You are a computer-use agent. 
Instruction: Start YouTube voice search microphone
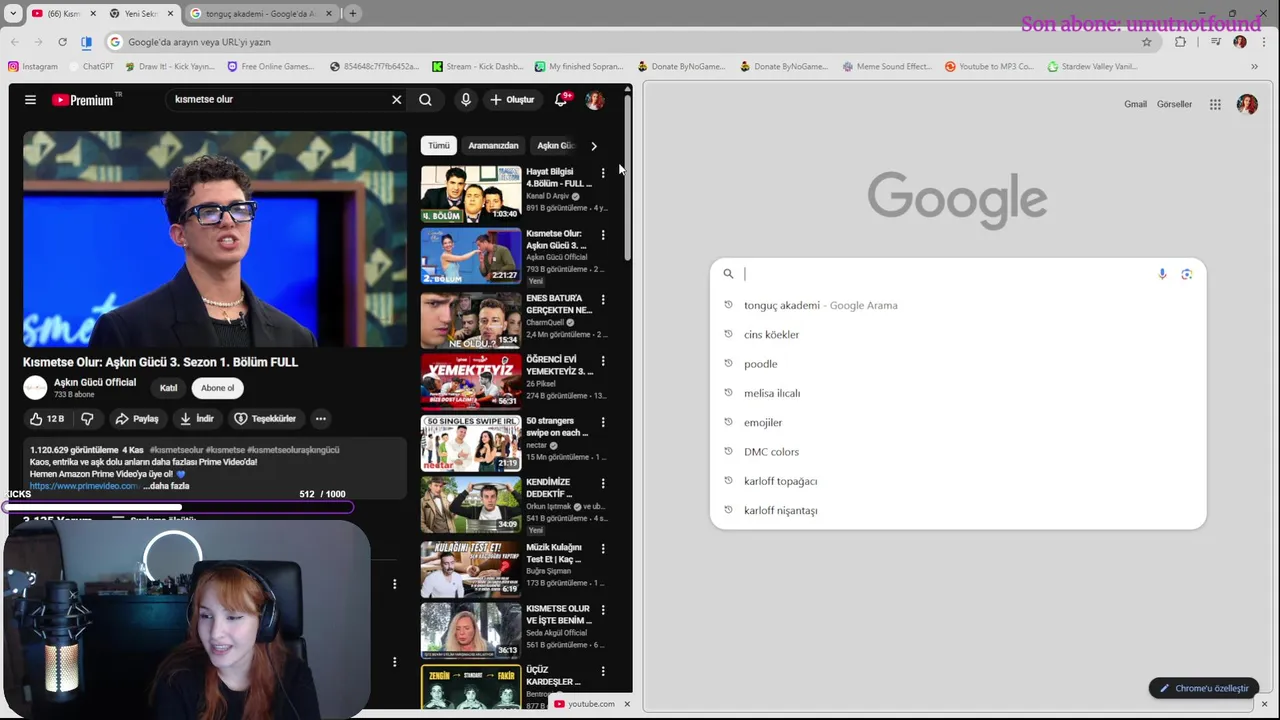click(465, 100)
